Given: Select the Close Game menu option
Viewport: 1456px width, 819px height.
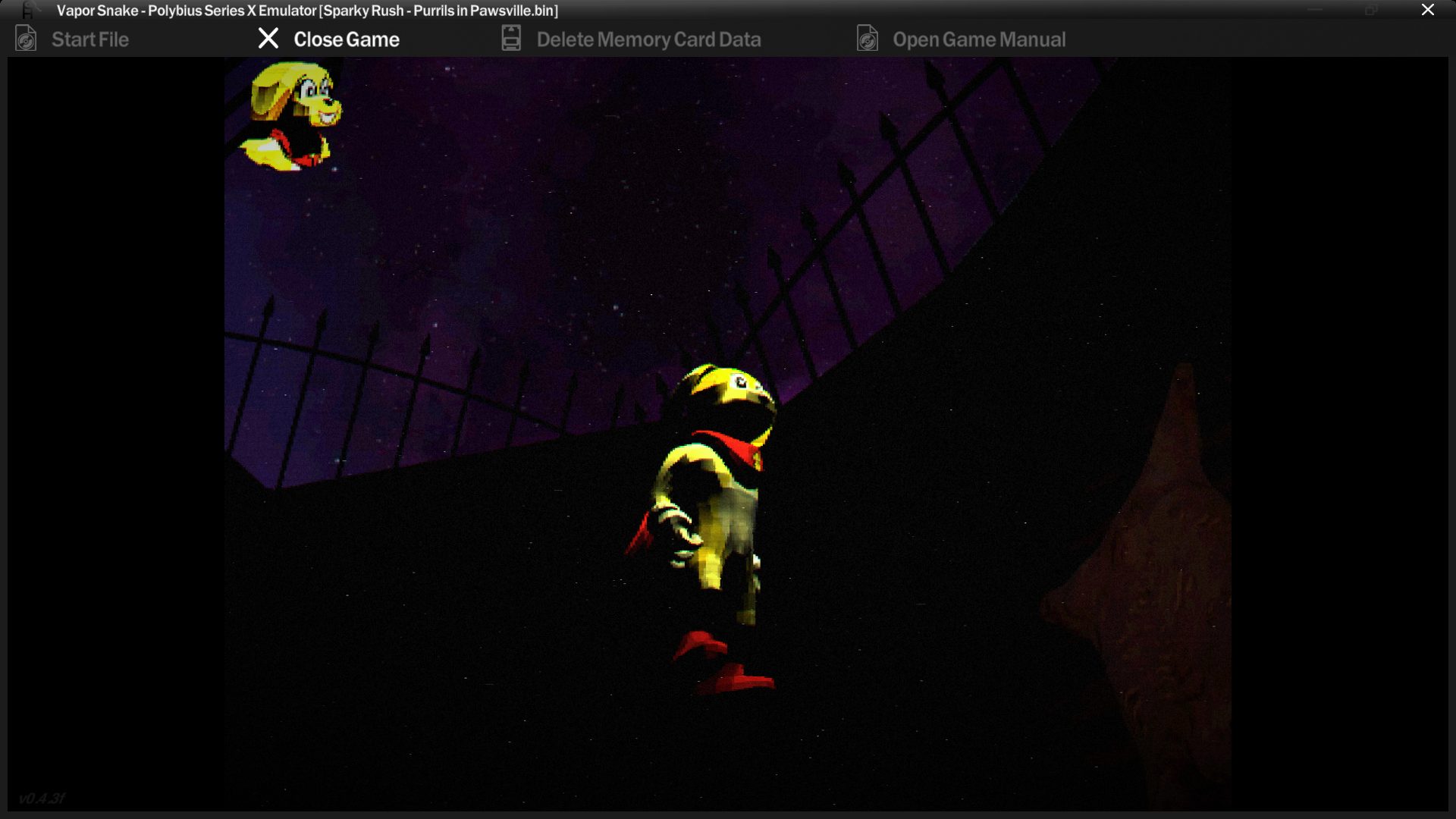Looking at the screenshot, I should click(347, 39).
